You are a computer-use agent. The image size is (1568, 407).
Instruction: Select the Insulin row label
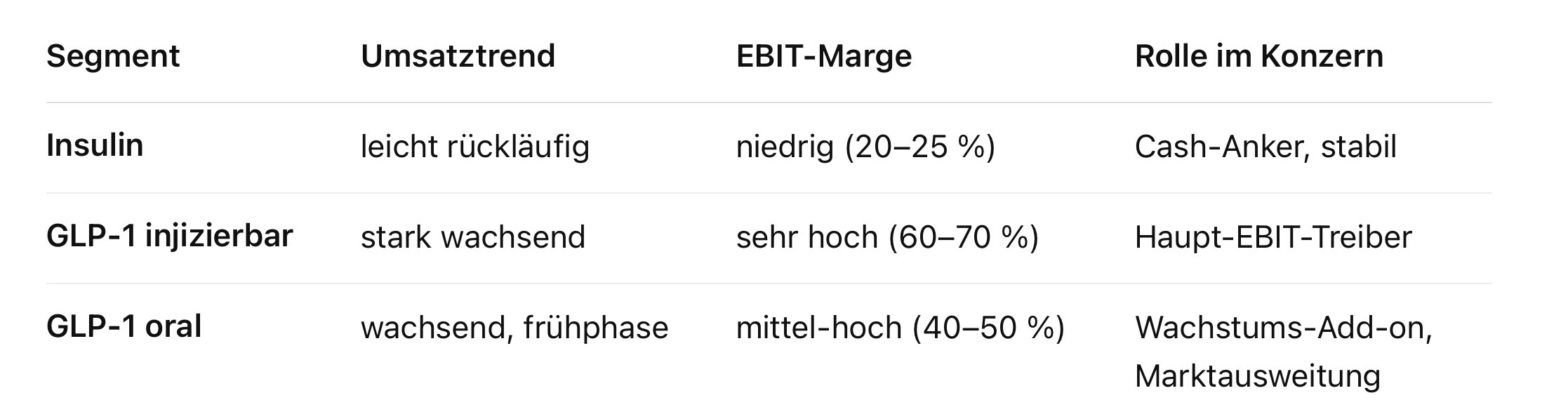point(95,146)
